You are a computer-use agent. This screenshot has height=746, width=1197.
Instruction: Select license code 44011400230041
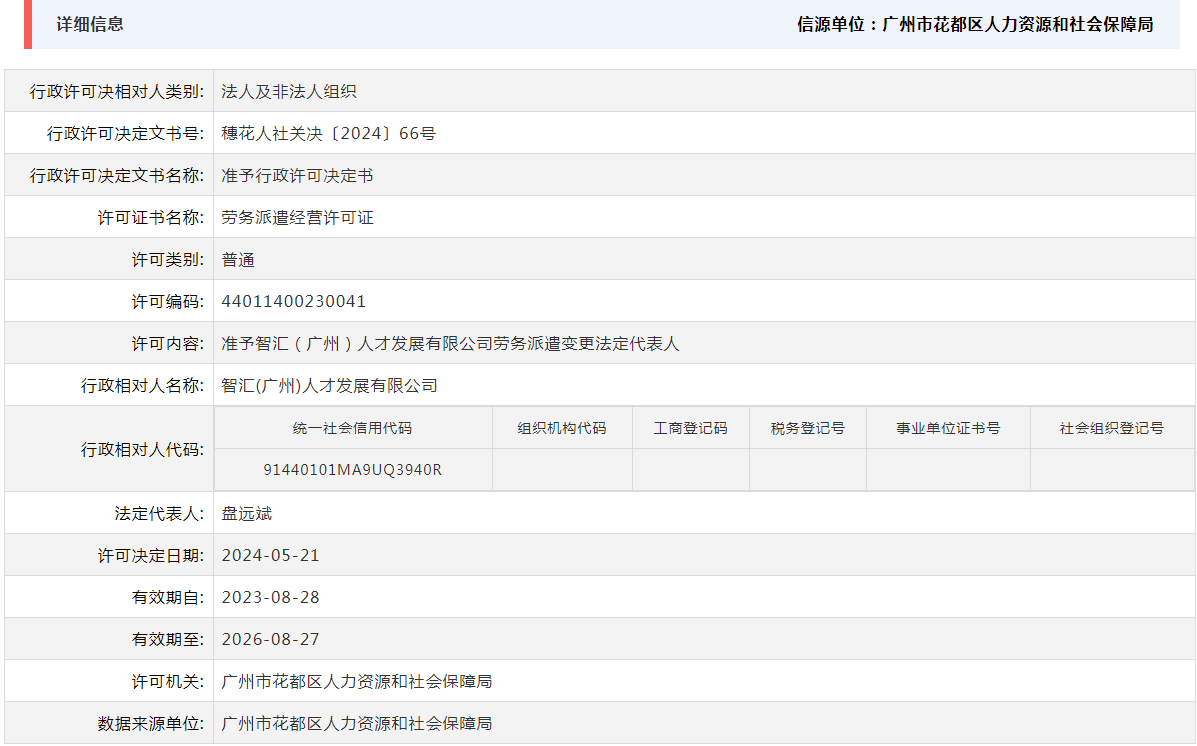pos(293,302)
